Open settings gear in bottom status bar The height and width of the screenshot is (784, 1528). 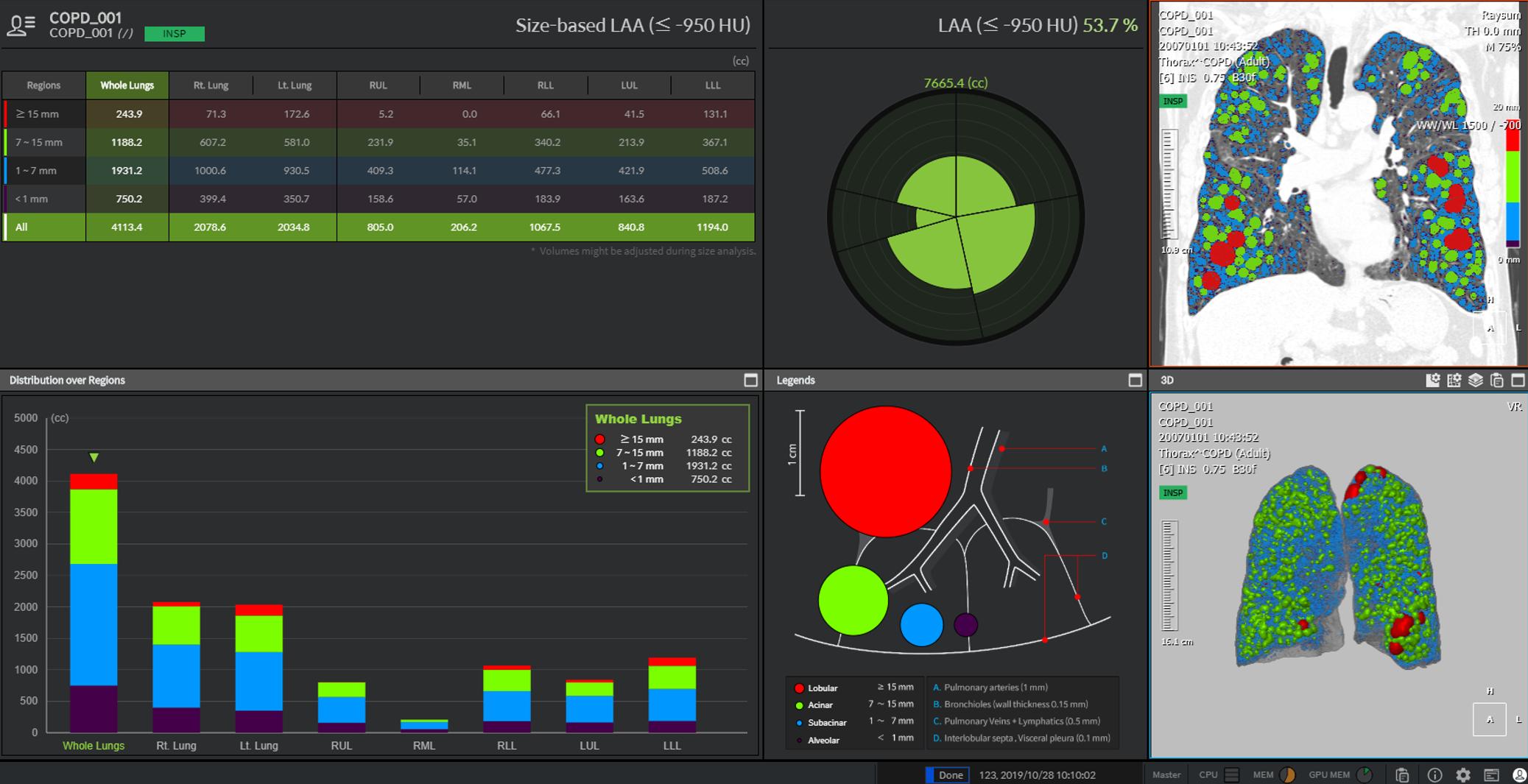(x=1462, y=775)
